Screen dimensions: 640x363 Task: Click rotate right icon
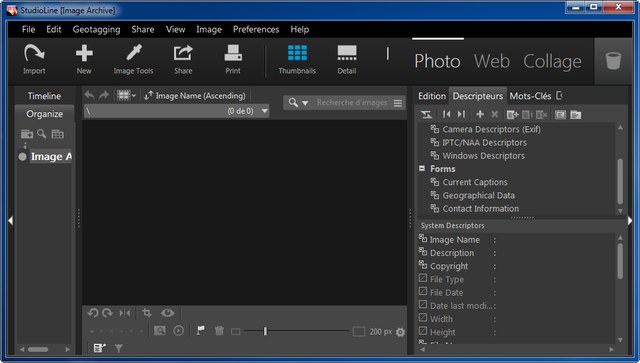pyautogui.click(x=108, y=313)
